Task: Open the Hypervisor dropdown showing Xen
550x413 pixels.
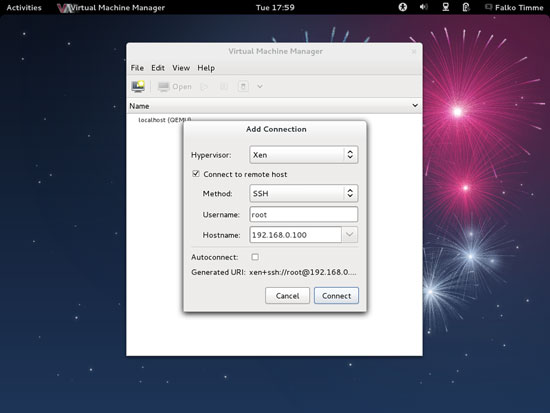Action: pyautogui.click(x=303, y=155)
